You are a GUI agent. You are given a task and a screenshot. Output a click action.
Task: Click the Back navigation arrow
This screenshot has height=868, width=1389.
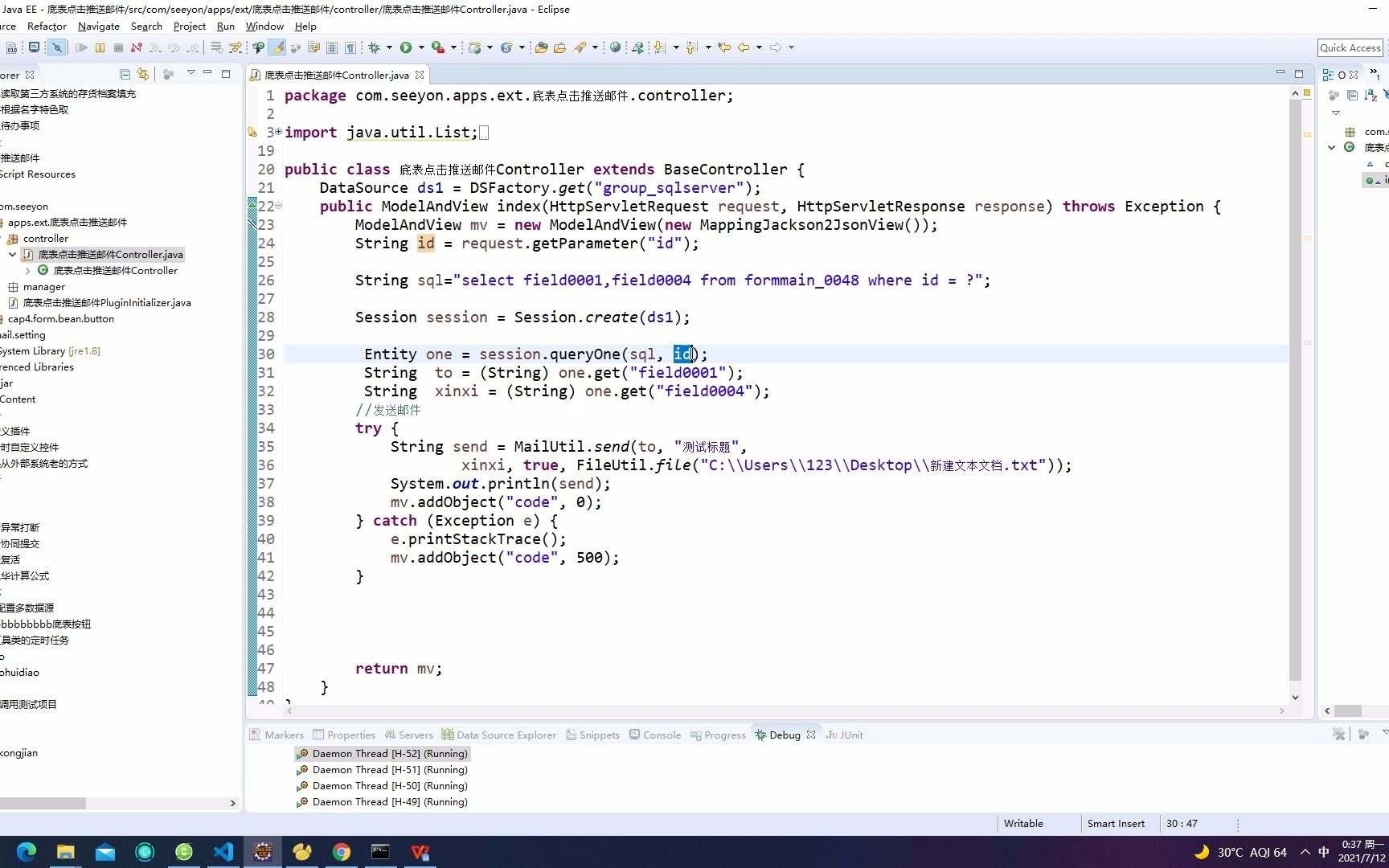click(x=744, y=47)
